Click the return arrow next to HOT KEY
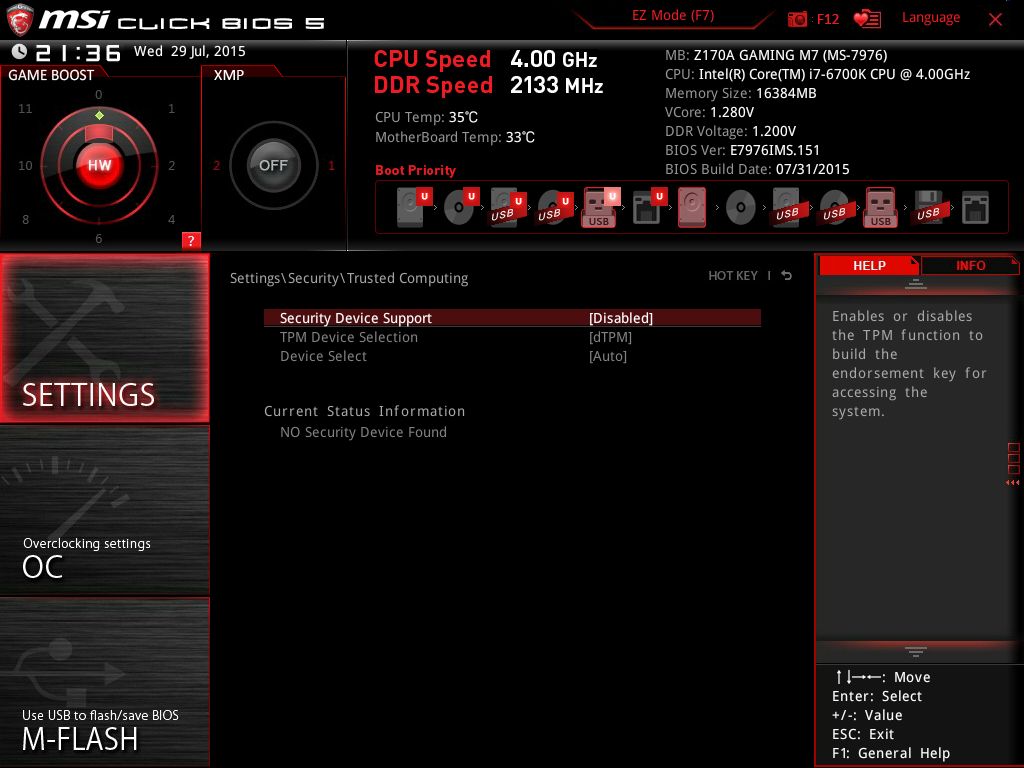The width and height of the screenshot is (1024, 768). (x=787, y=276)
